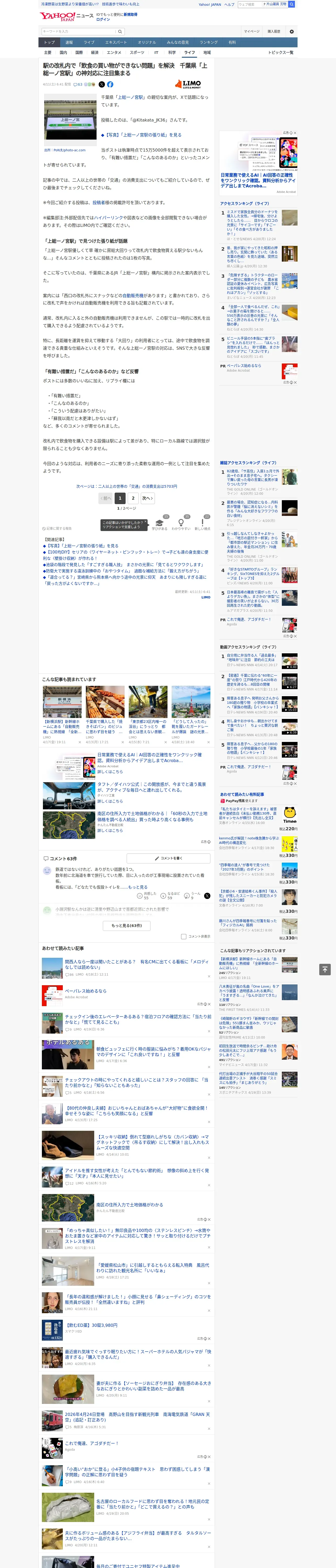Screen dimensions: 336x1568
Task: Toggle the コメント非表示 checkbox
Action: click(x=183, y=937)
